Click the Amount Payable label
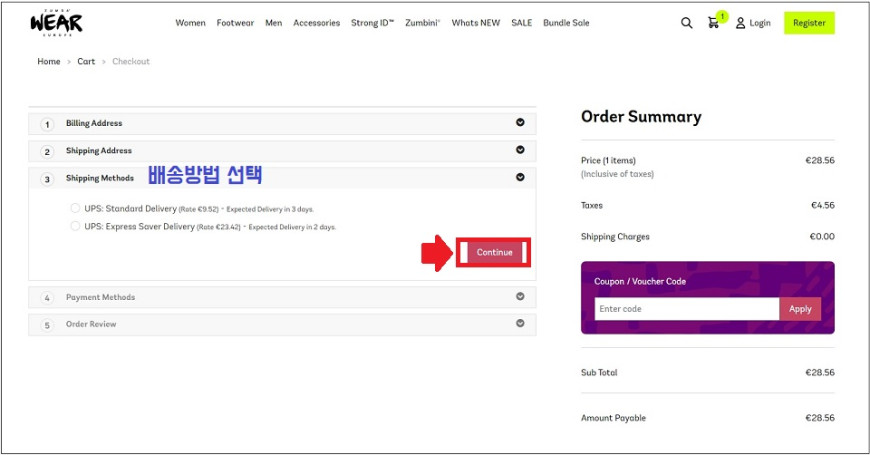The width and height of the screenshot is (870, 455). (x=613, y=418)
